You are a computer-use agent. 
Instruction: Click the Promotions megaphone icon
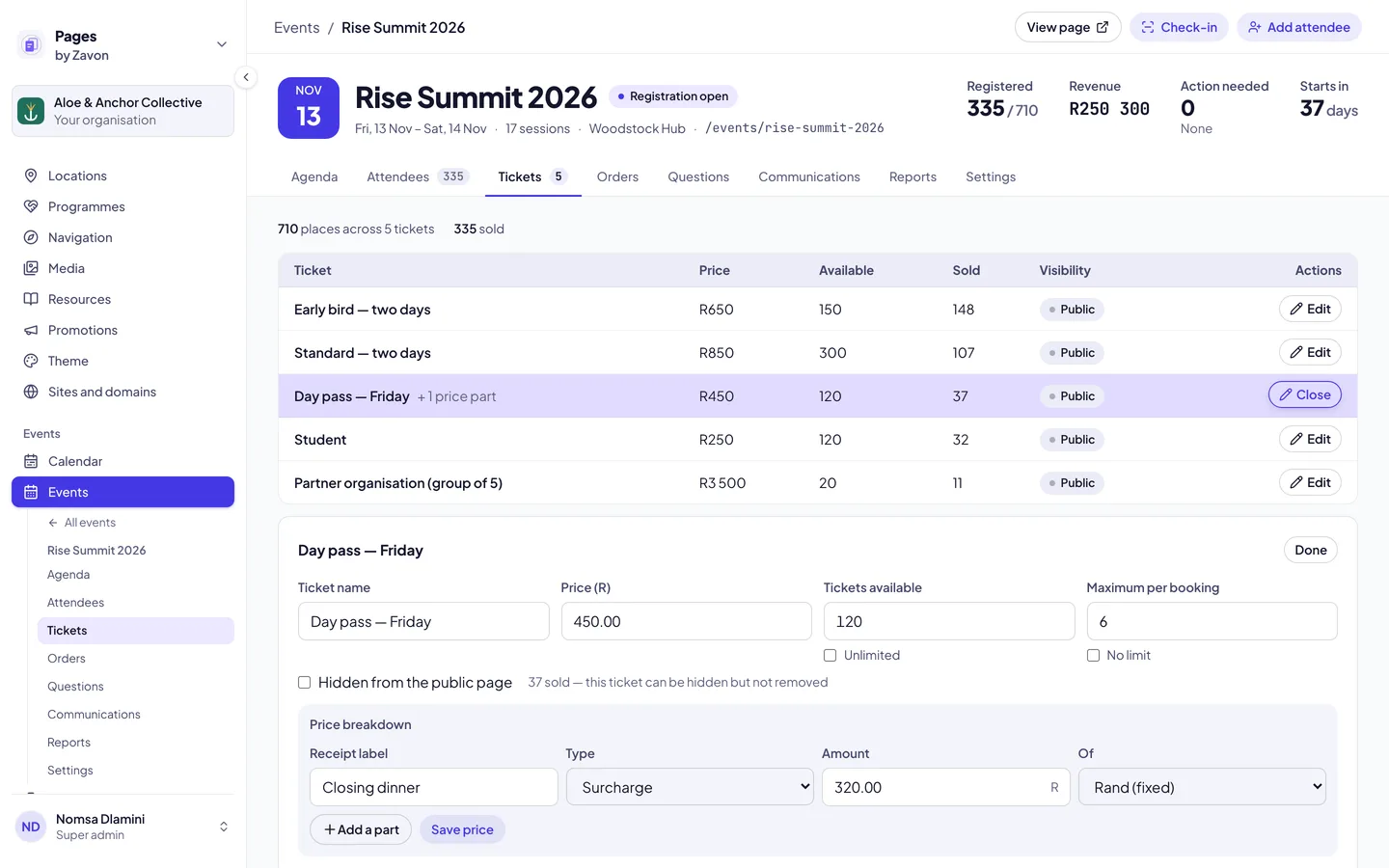point(31,330)
